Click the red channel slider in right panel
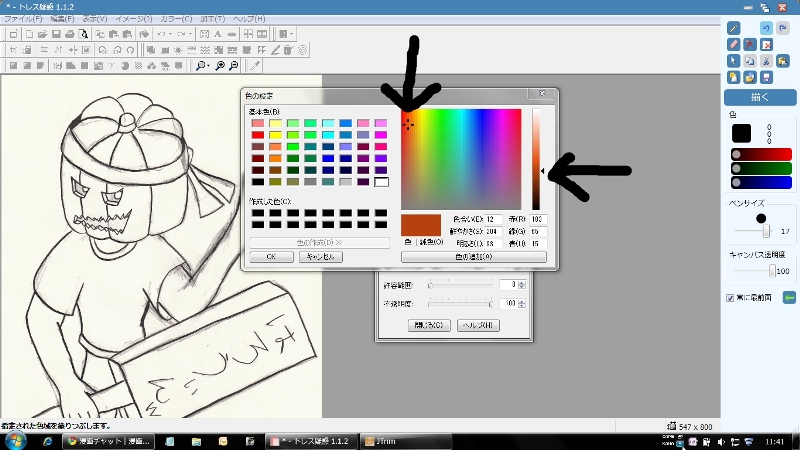The height and width of the screenshot is (450, 800). coord(761,154)
